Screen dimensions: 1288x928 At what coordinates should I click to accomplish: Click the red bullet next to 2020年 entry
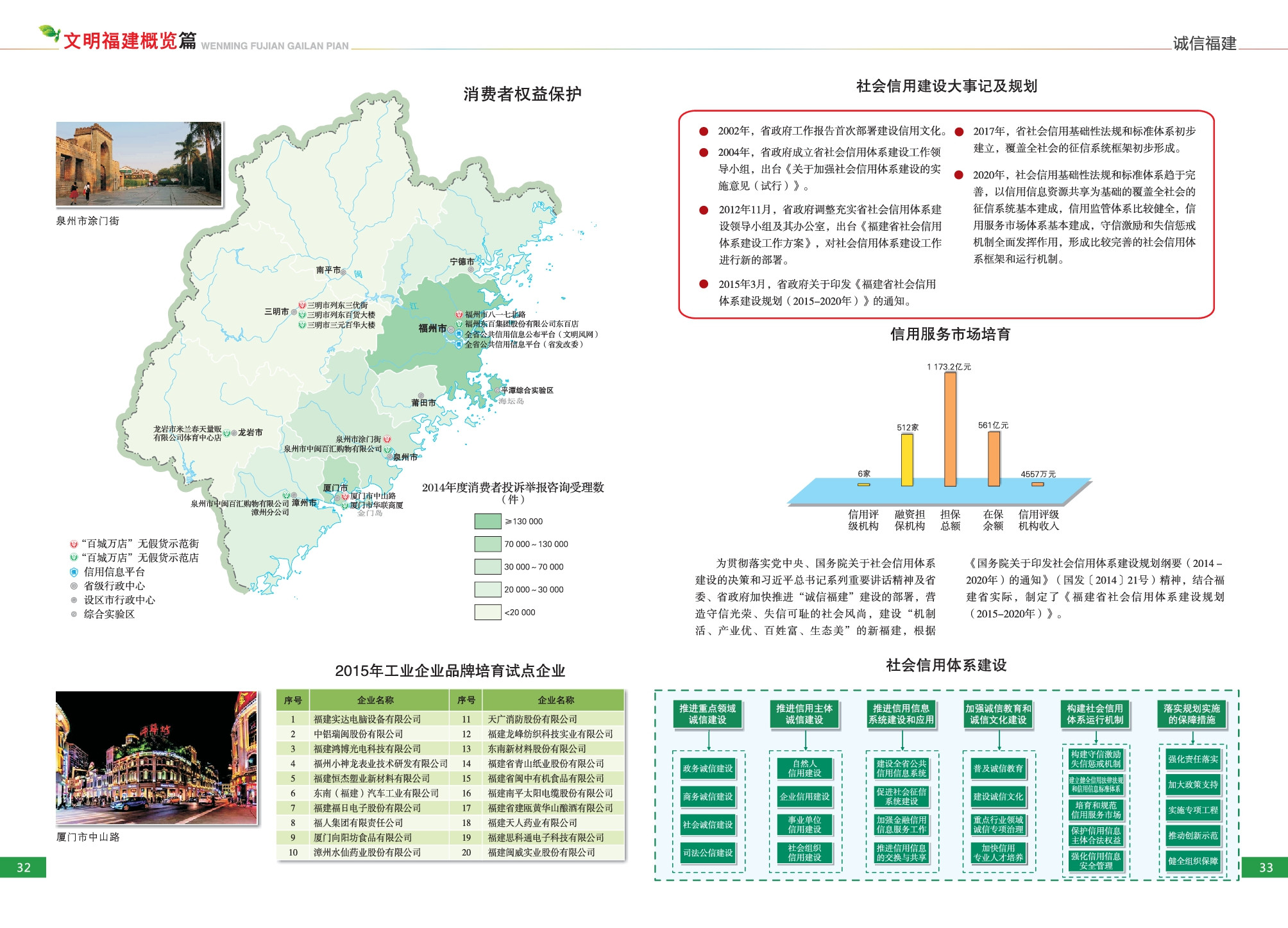point(959,175)
